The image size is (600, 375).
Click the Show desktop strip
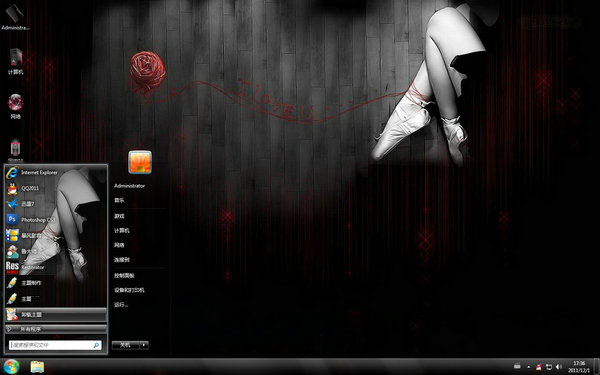[x=597, y=367]
